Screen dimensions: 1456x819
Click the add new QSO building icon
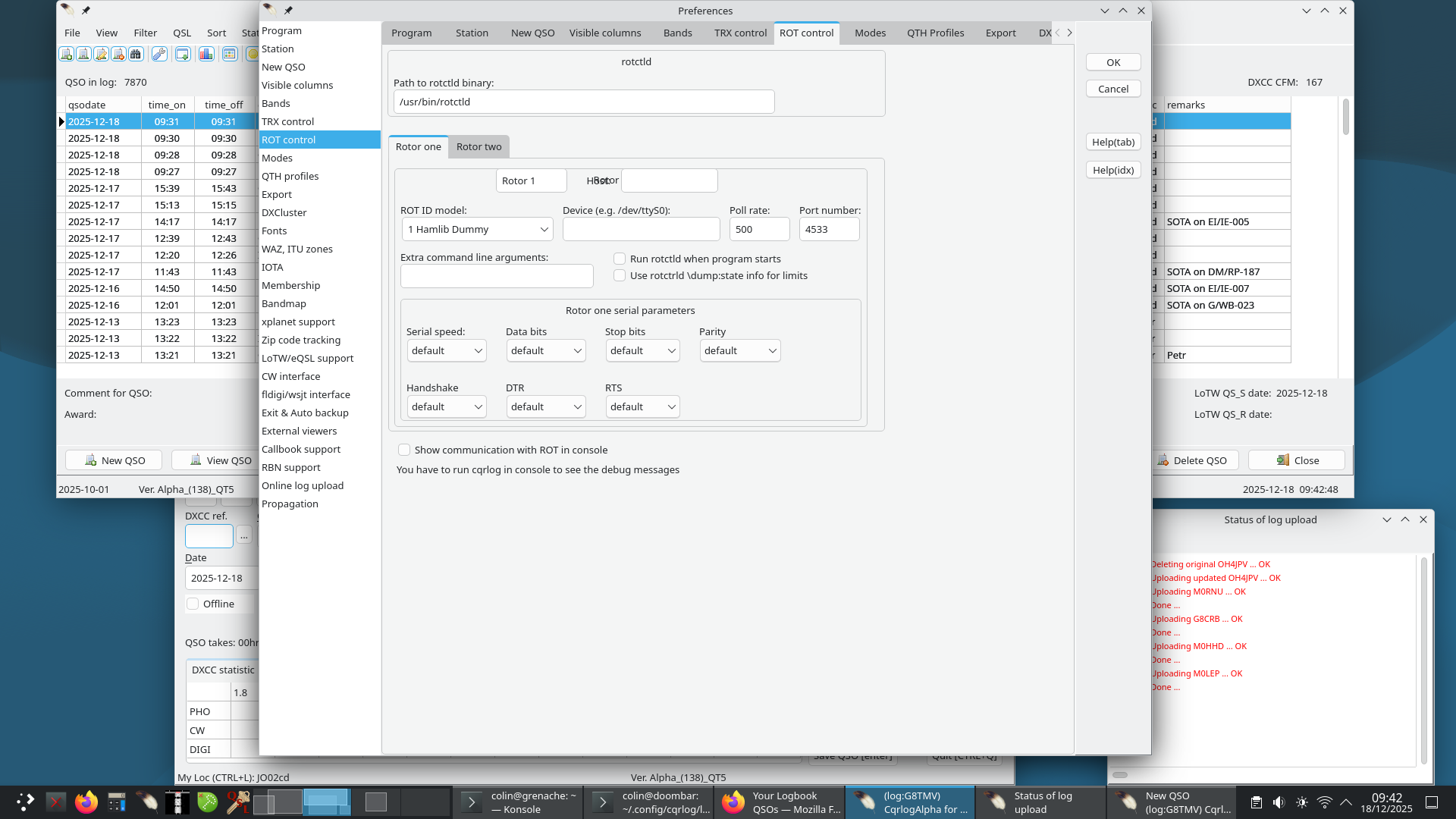[66, 54]
